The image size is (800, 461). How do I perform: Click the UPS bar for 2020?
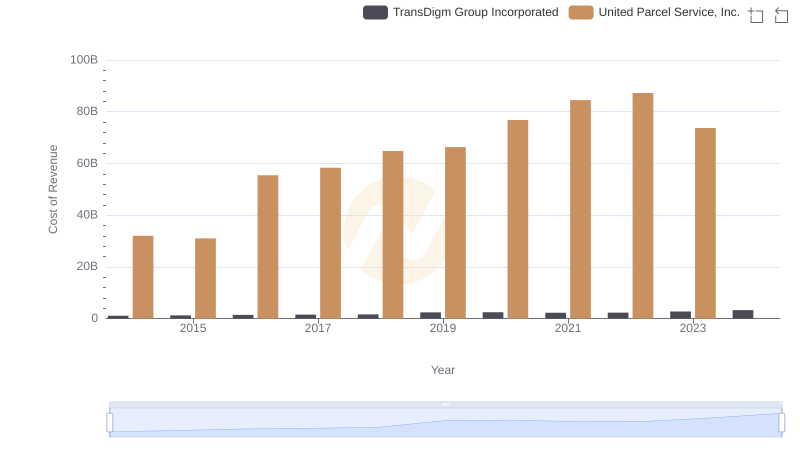tap(518, 219)
